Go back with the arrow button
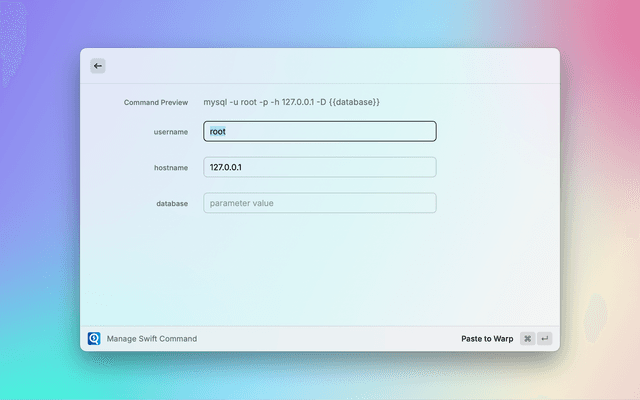The image size is (640, 400). [98, 66]
